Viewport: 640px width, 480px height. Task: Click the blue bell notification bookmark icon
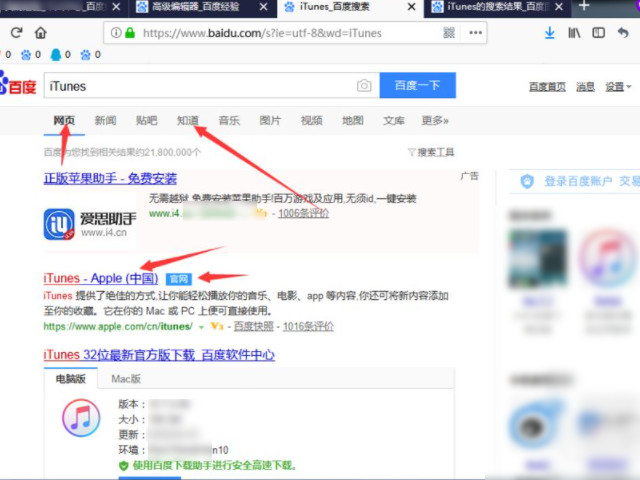(x=56, y=55)
